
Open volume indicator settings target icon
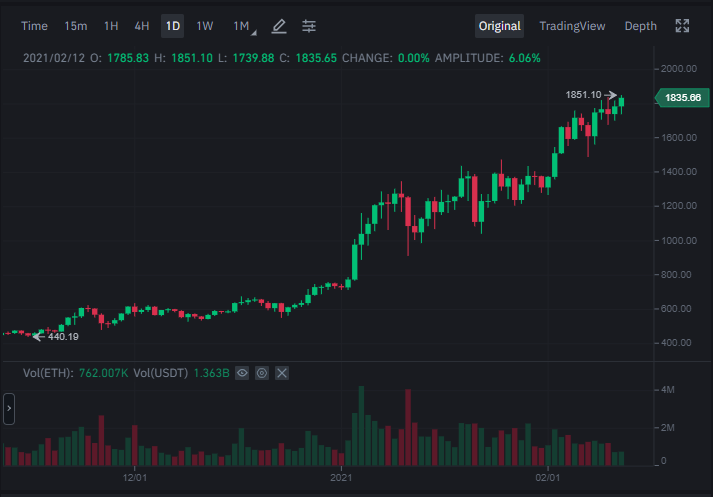coord(262,373)
